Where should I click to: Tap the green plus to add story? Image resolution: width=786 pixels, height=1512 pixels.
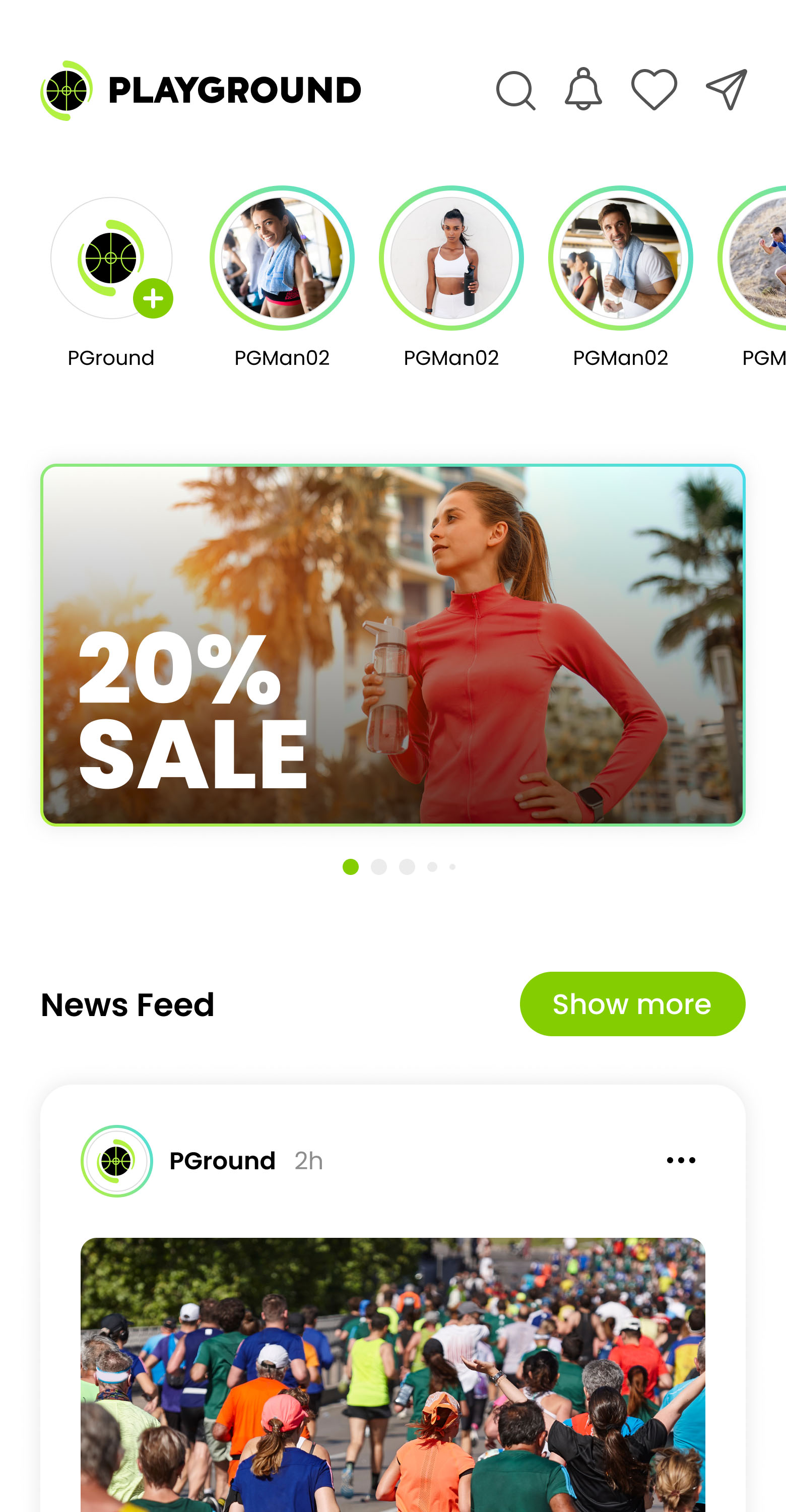tap(153, 299)
